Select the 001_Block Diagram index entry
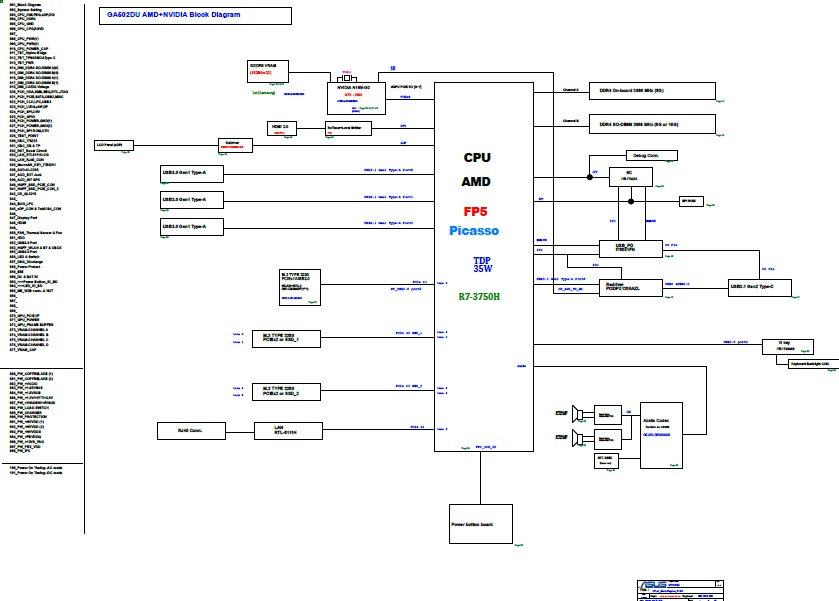Image resolution: width=839 pixels, height=601 pixels. pyautogui.click(x=25, y=4)
